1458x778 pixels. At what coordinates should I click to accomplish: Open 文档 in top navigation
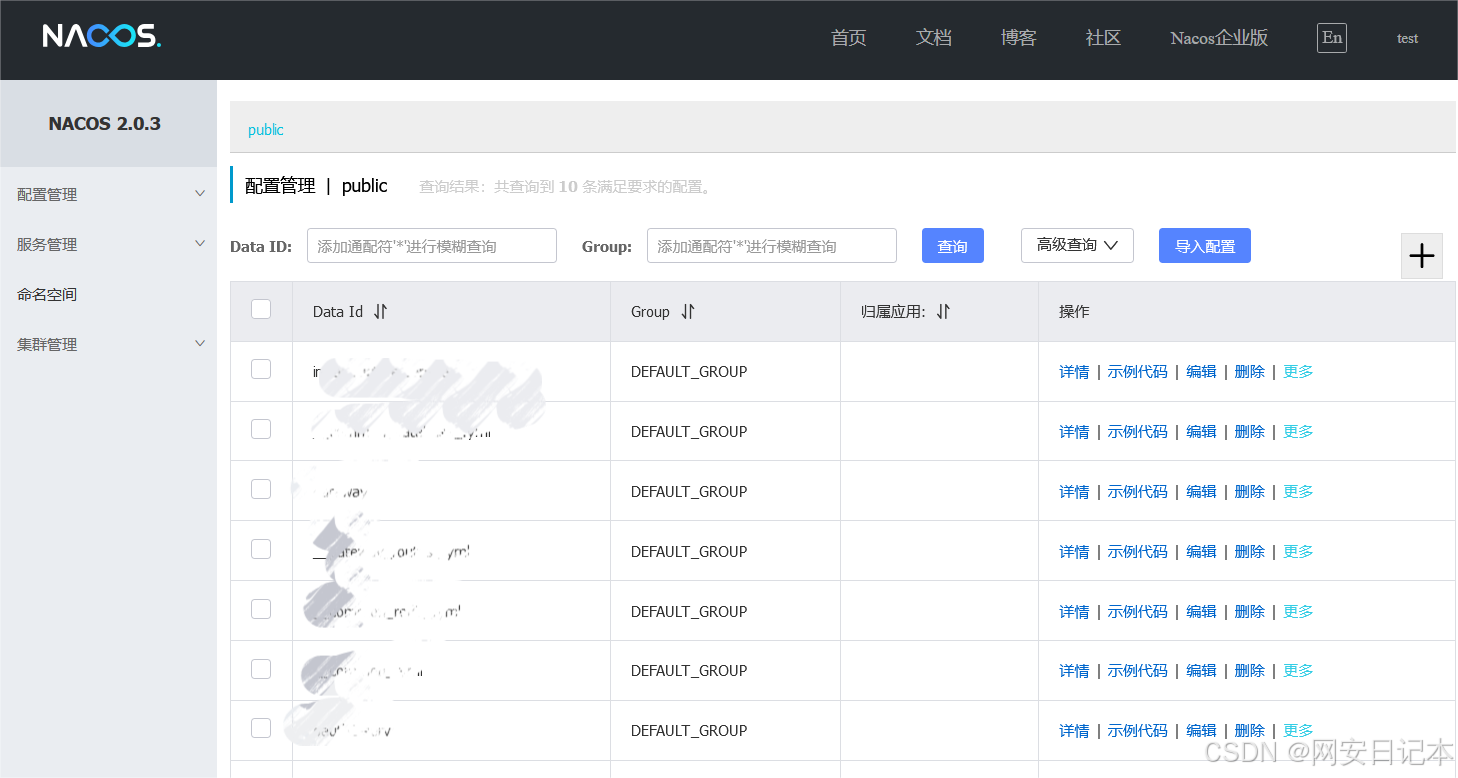[933, 38]
